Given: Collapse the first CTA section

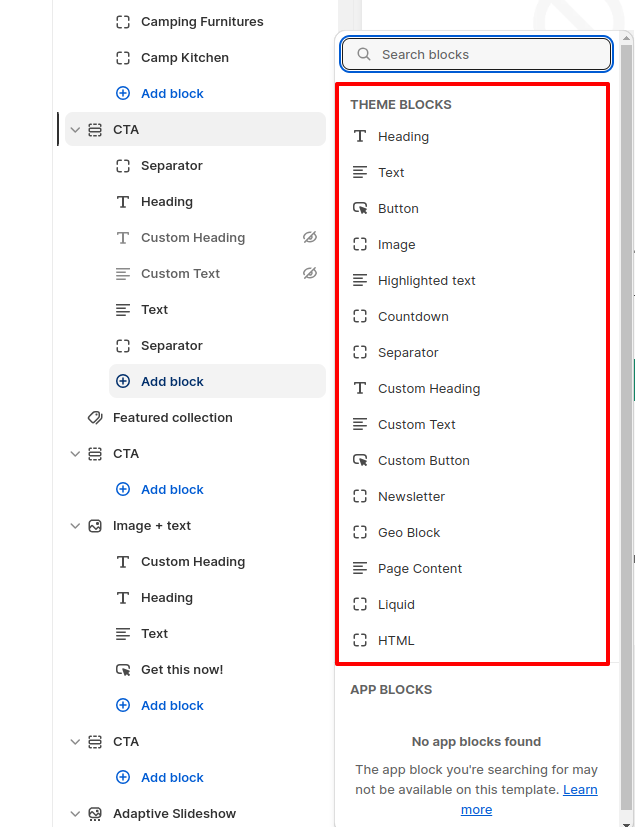Looking at the screenshot, I should [x=75, y=129].
